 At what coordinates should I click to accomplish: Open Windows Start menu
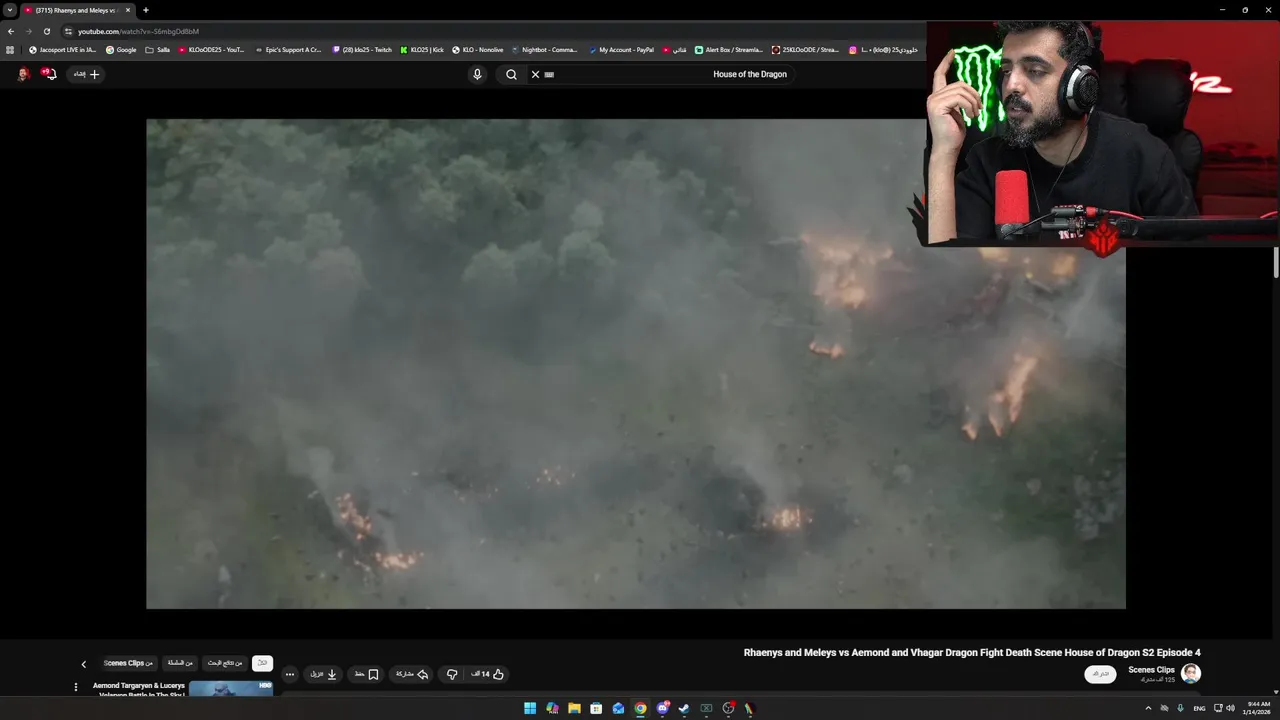[530, 708]
